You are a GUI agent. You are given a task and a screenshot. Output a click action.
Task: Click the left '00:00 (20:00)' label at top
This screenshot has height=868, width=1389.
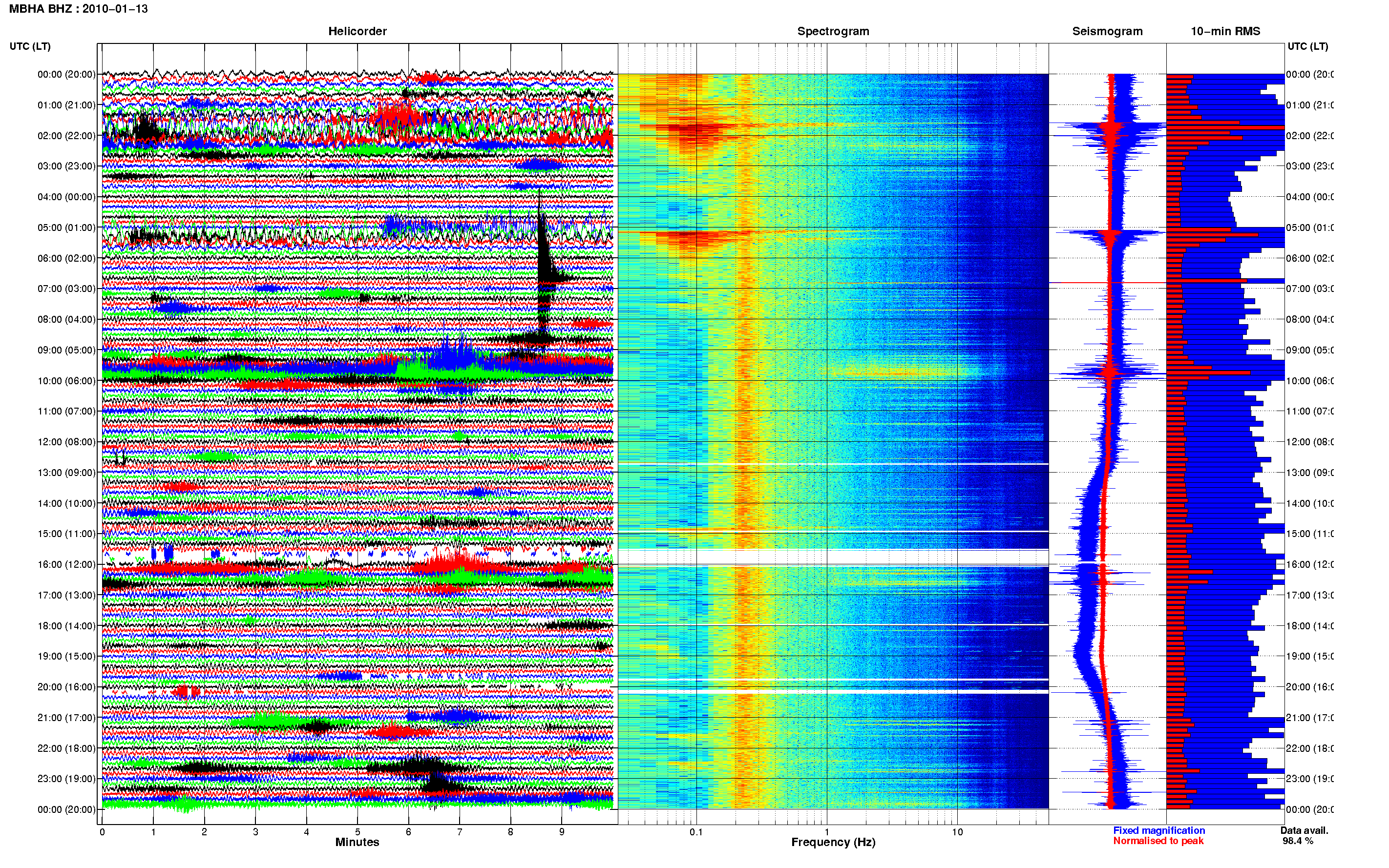[66, 74]
